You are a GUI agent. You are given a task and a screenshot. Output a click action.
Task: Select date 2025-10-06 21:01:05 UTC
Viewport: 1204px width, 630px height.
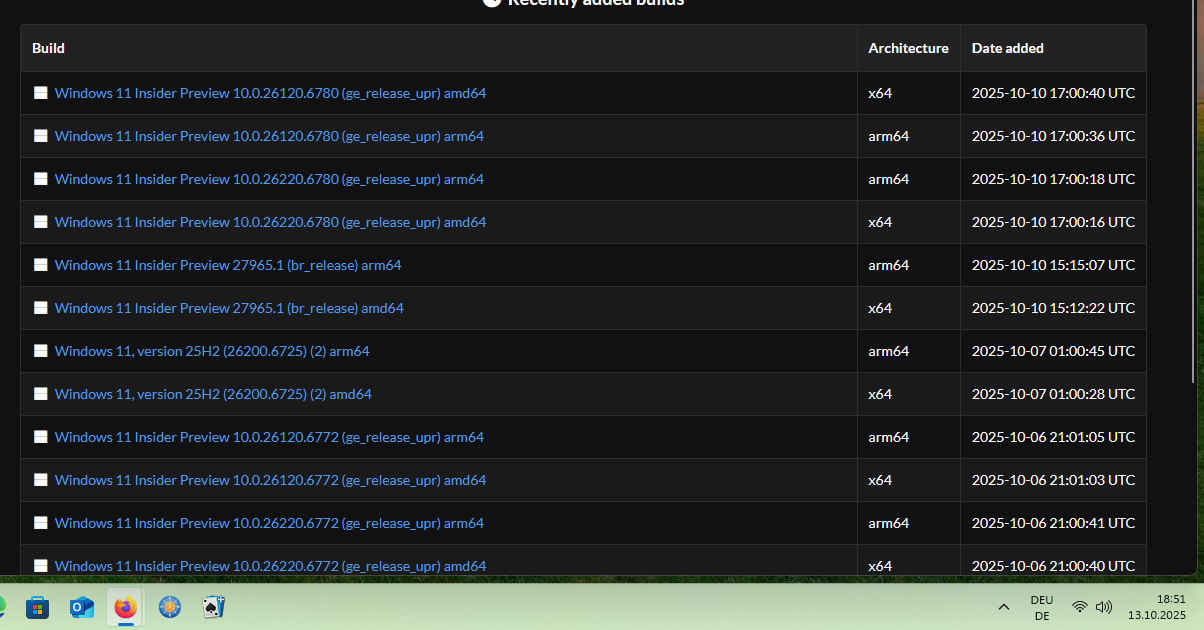coord(1053,437)
